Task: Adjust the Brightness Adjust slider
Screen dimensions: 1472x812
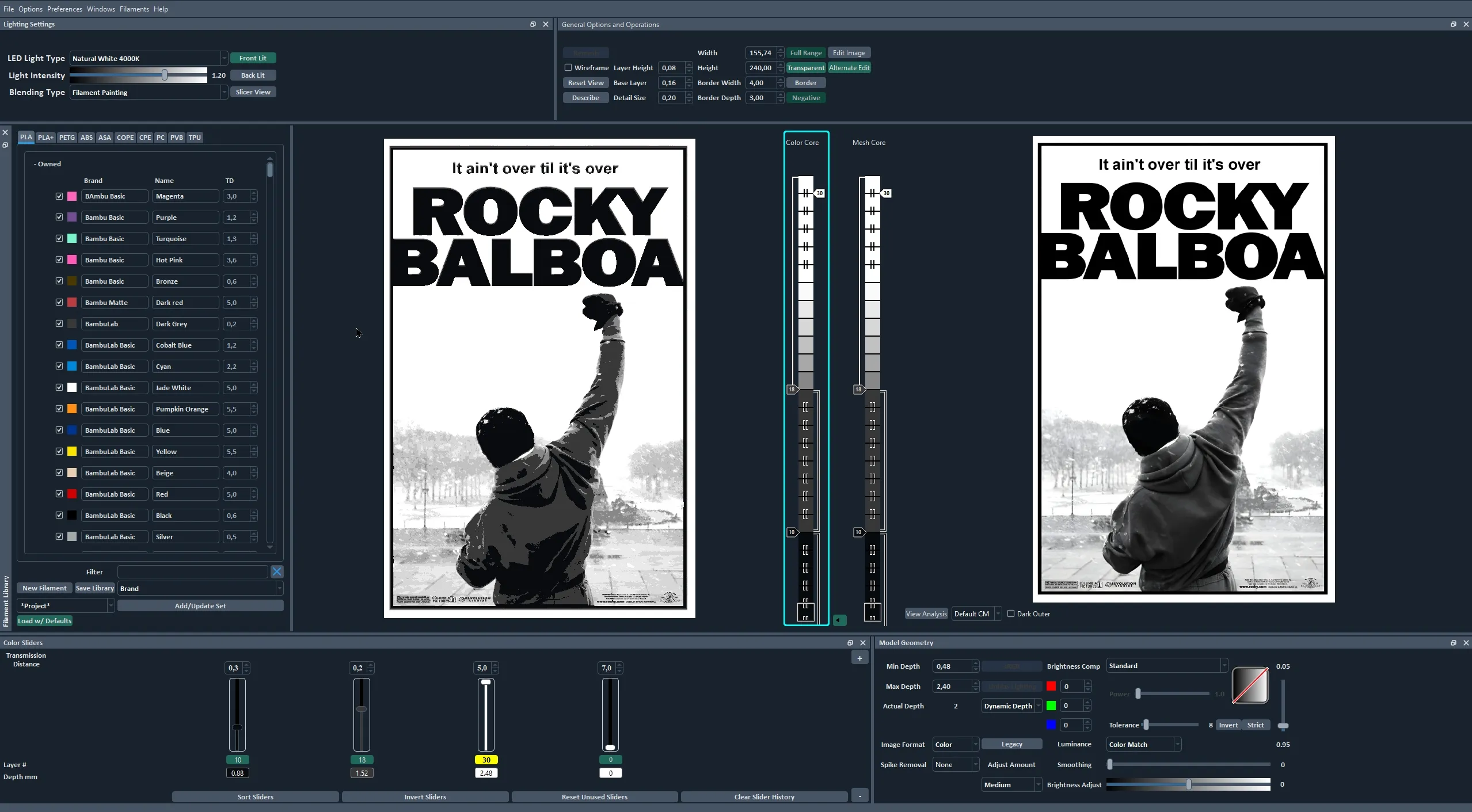Action: click(1188, 784)
